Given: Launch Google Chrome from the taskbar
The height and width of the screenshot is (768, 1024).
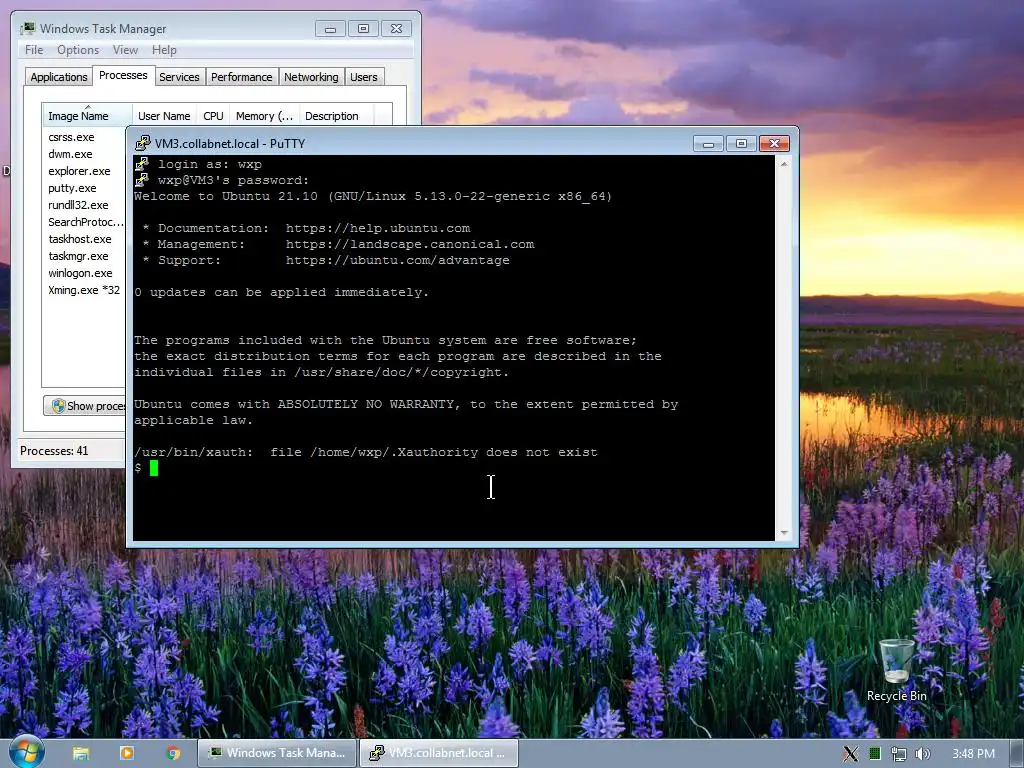Looking at the screenshot, I should click(173, 753).
